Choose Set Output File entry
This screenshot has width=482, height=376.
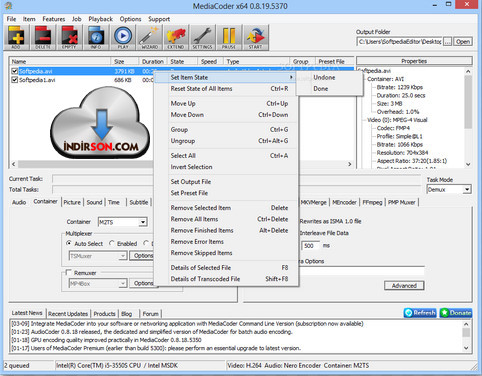(x=227, y=182)
